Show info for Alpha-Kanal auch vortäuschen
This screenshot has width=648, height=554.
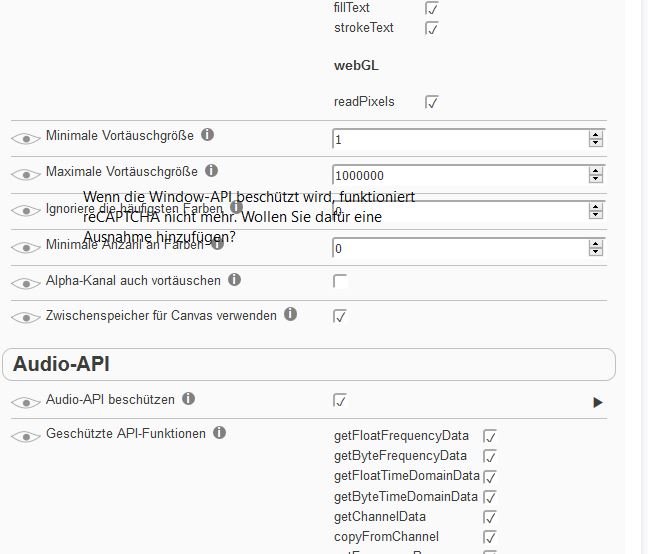(x=234, y=280)
